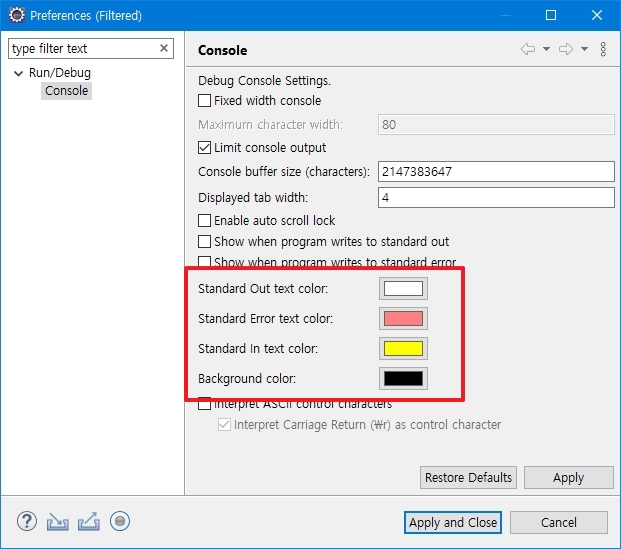Open Standard Out text color swatch
Viewport: 621px width, 549px height.
(x=403, y=288)
